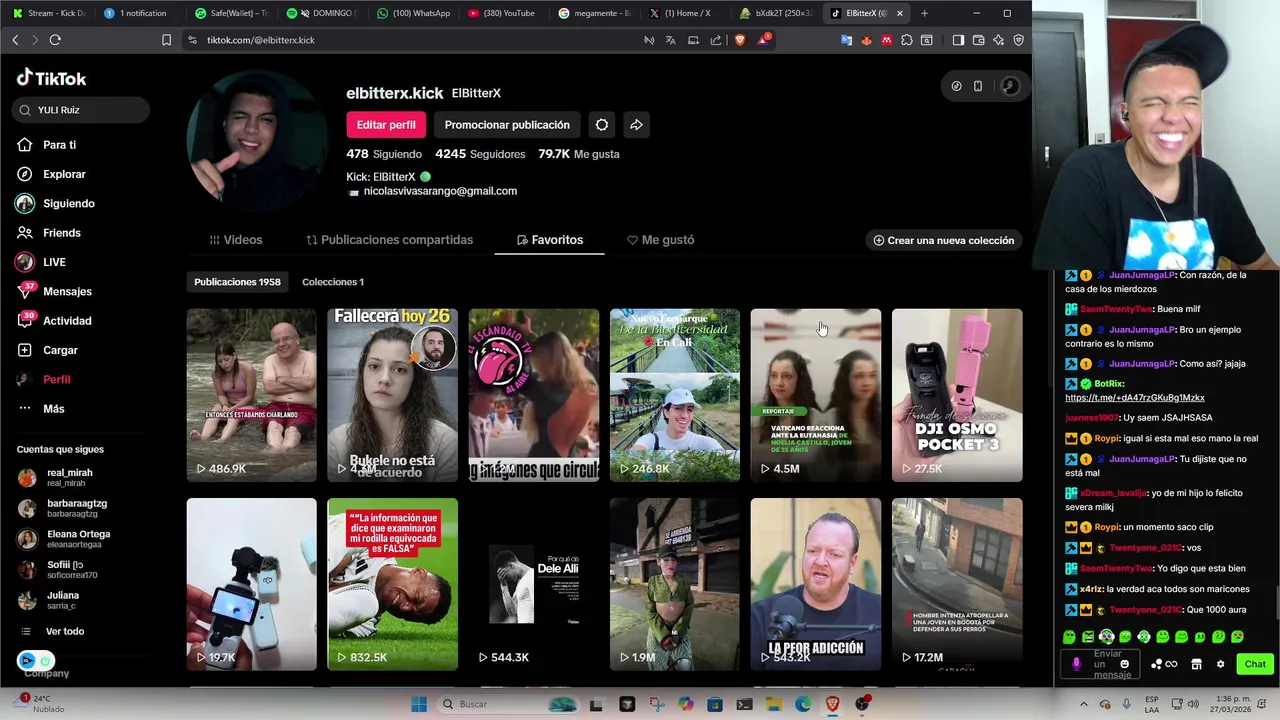Click the profile settings gear icon
The height and width of the screenshot is (720, 1280).
[602, 125]
